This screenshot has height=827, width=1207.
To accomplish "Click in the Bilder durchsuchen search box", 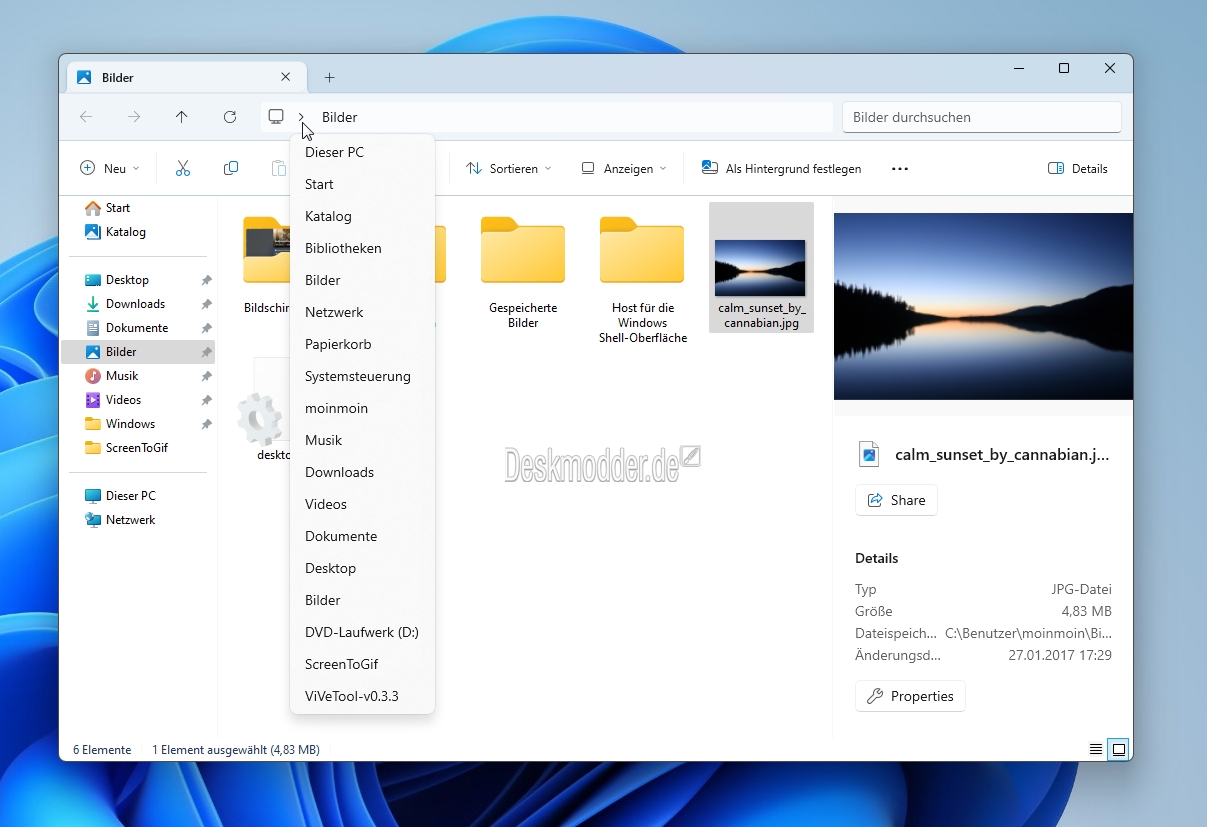I will point(982,117).
